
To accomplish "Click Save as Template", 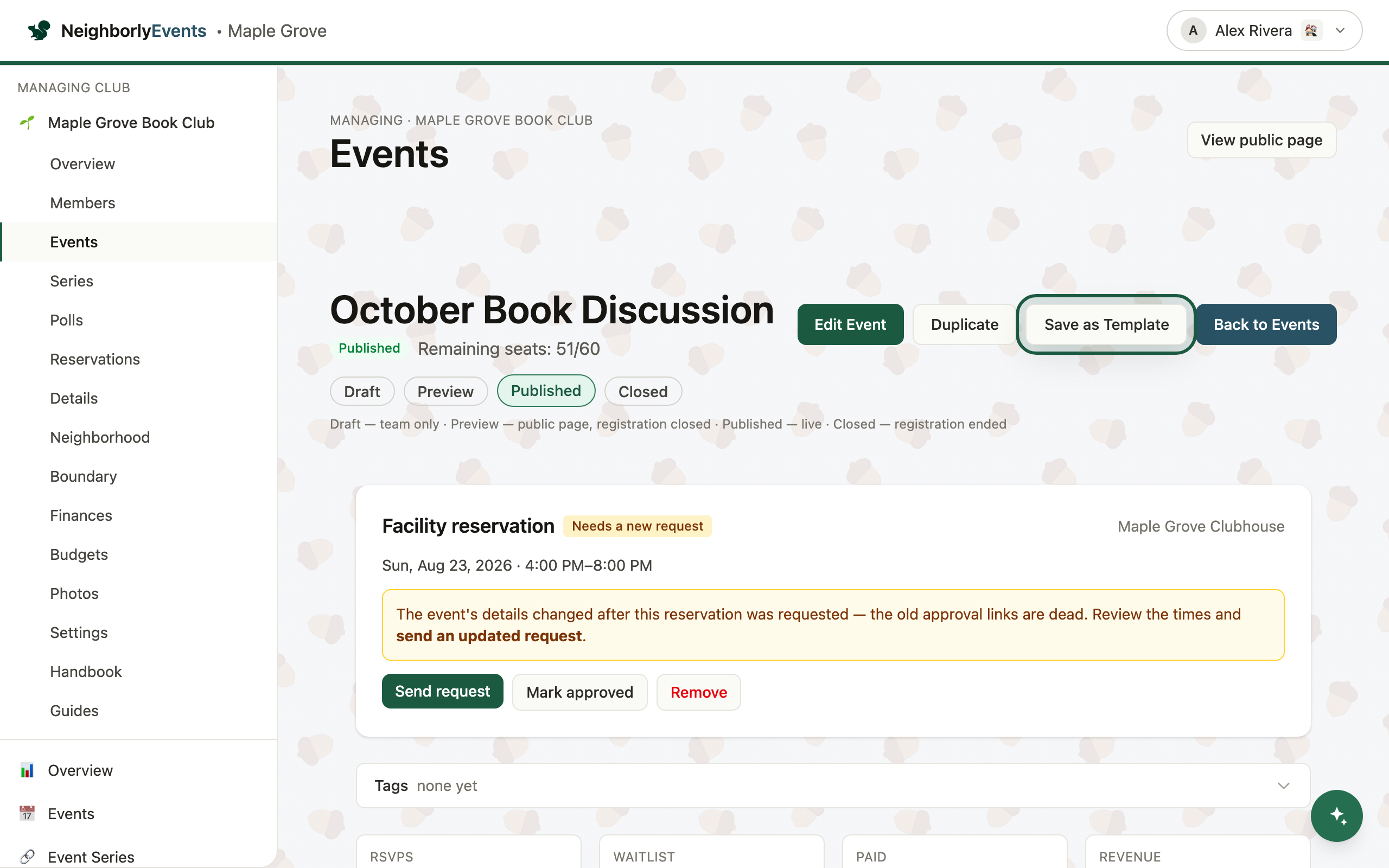I will point(1106,324).
